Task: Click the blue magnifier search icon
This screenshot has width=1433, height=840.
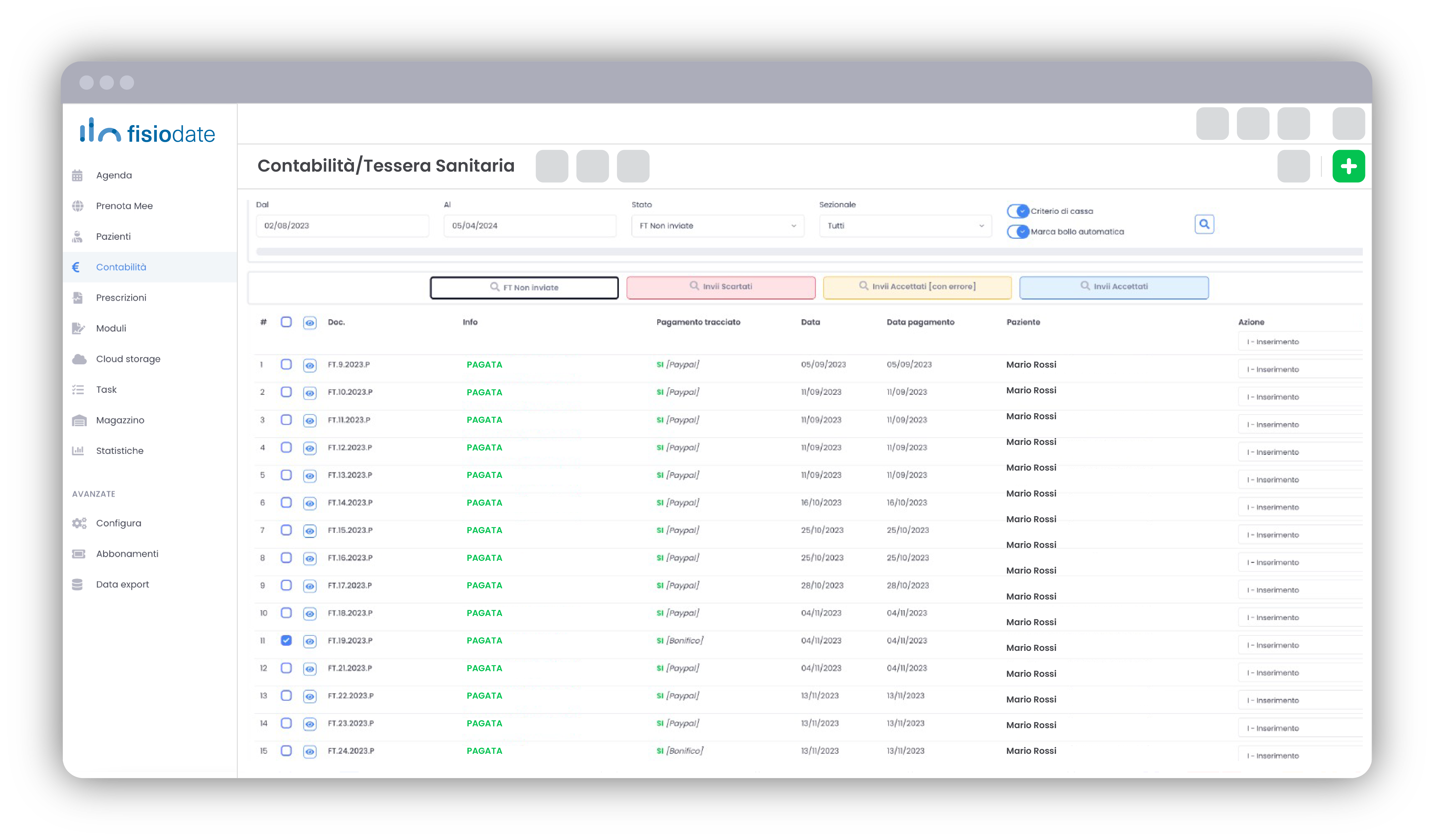Action: 1204,224
